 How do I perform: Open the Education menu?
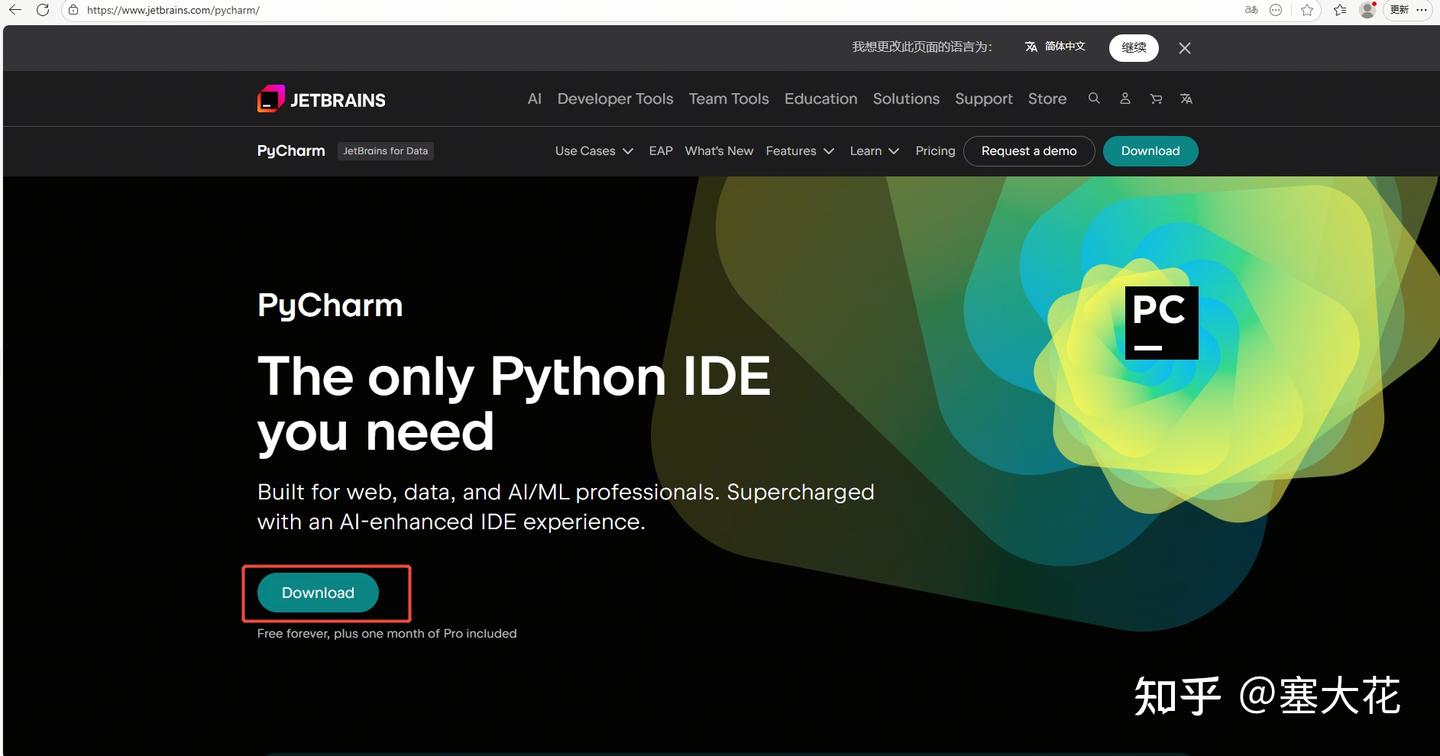point(821,99)
